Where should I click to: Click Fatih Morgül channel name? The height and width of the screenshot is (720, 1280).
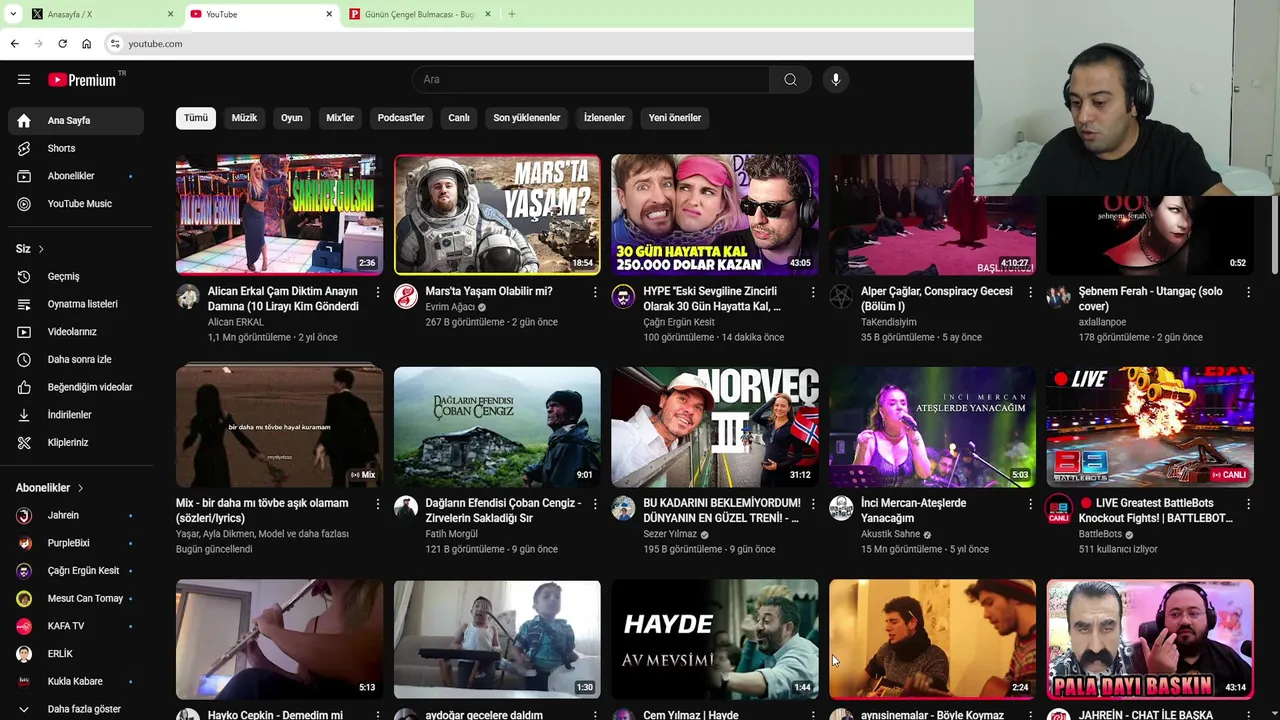pyautogui.click(x=452, y=534)
